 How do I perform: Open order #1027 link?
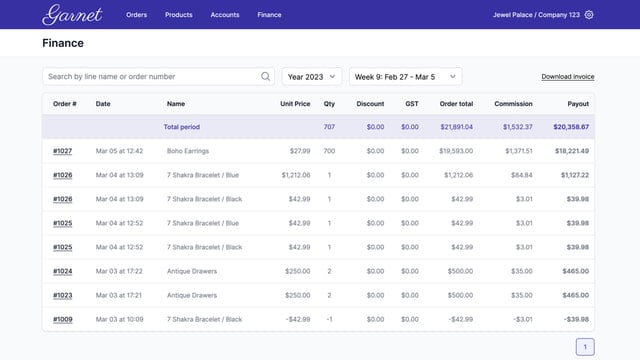62,151
